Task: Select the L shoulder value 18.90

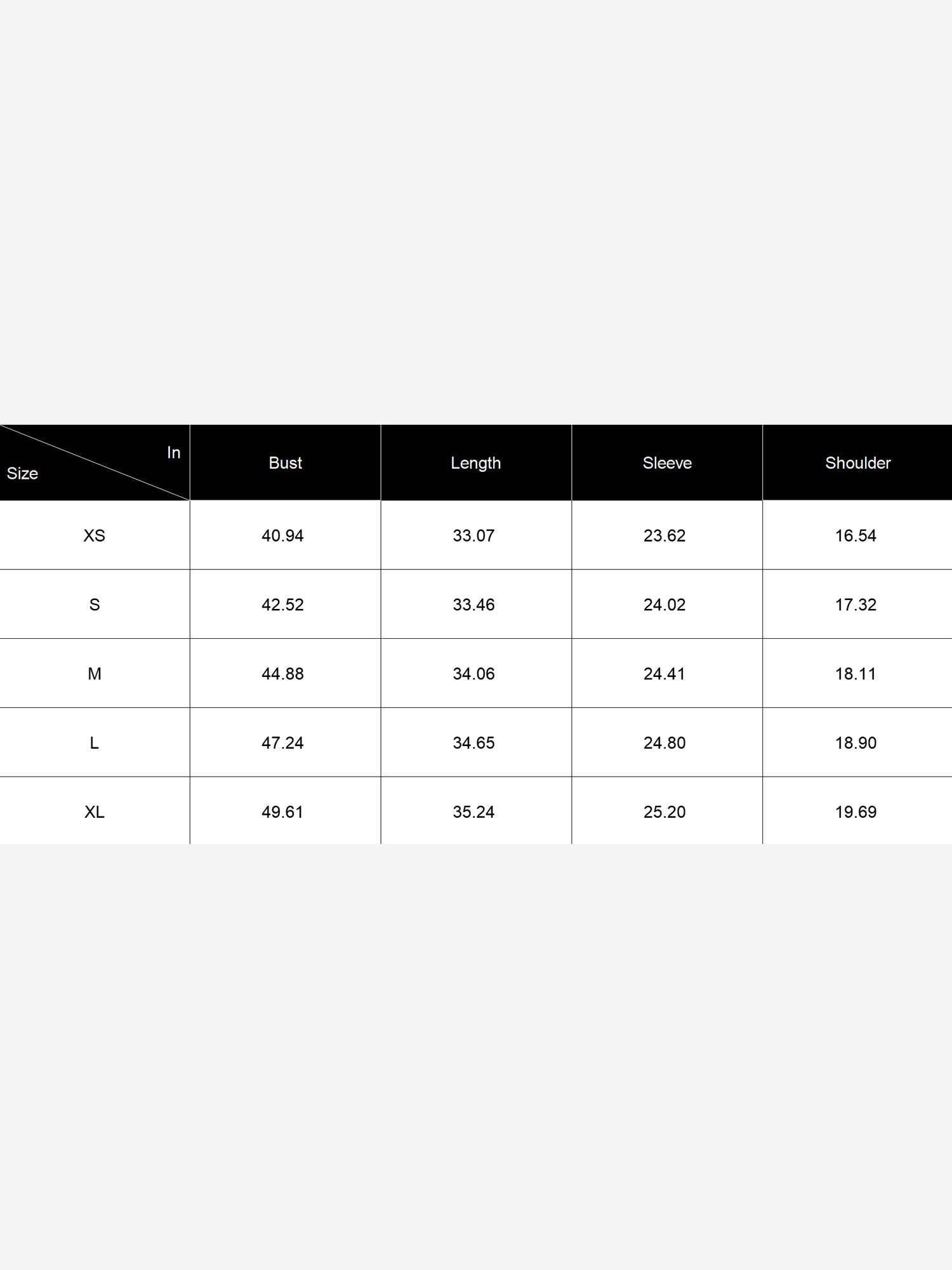Action: click(x=856, y=743)
